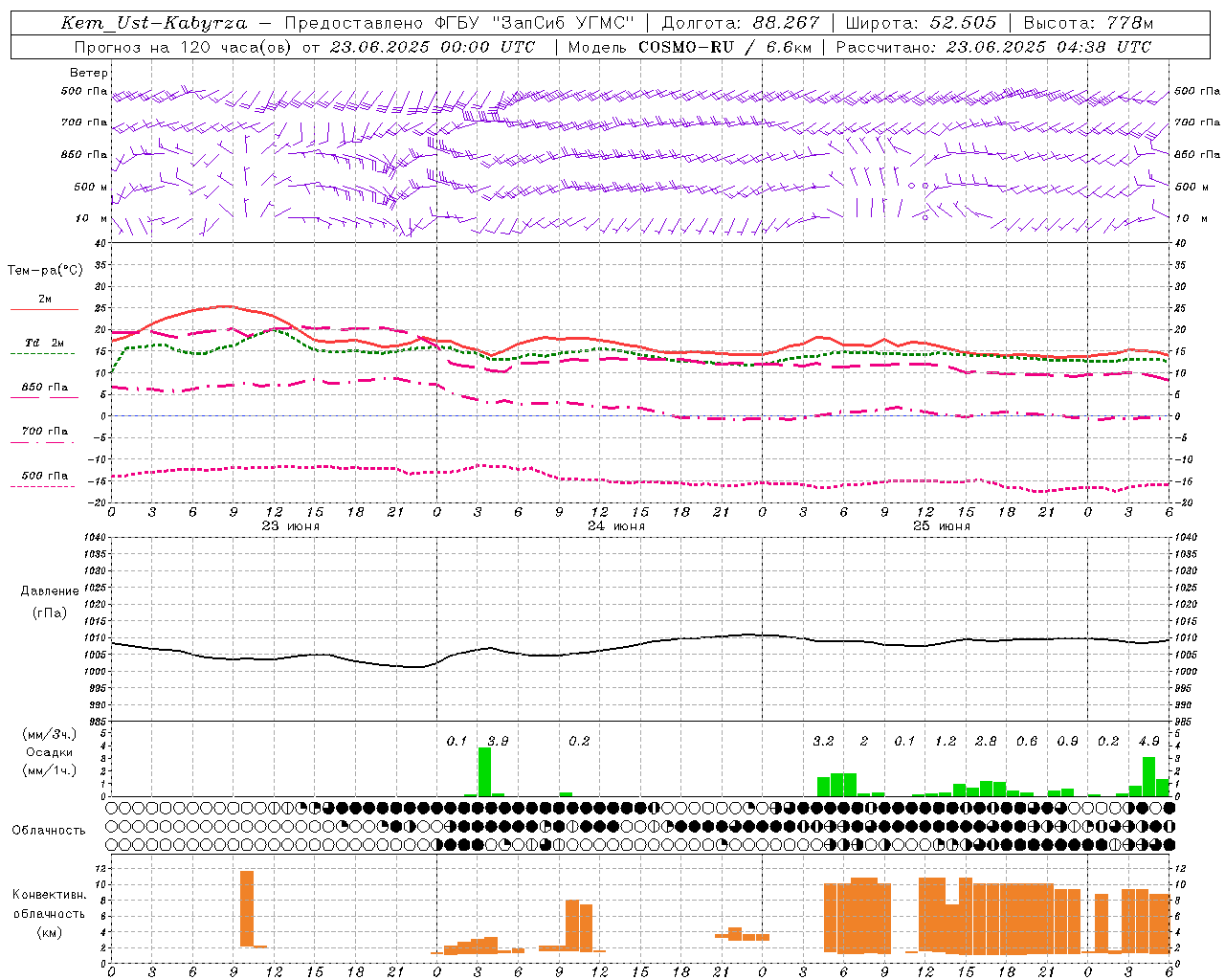This screenshot has height=980, width=1225.
Task: Click the forecast text "Прогноз на 120 часа(ов)"
Action: pyautogui.click(x=185, y=47)
